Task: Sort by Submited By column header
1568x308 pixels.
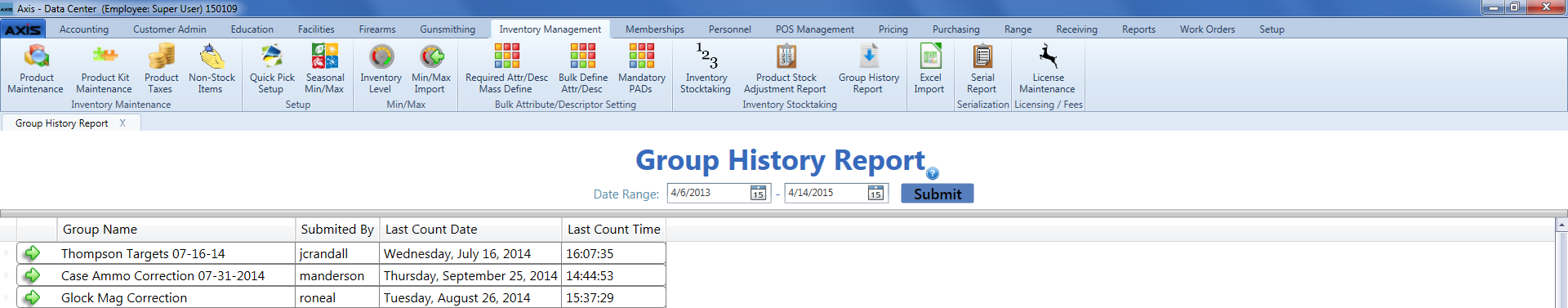Action: [x=337, y=230]
